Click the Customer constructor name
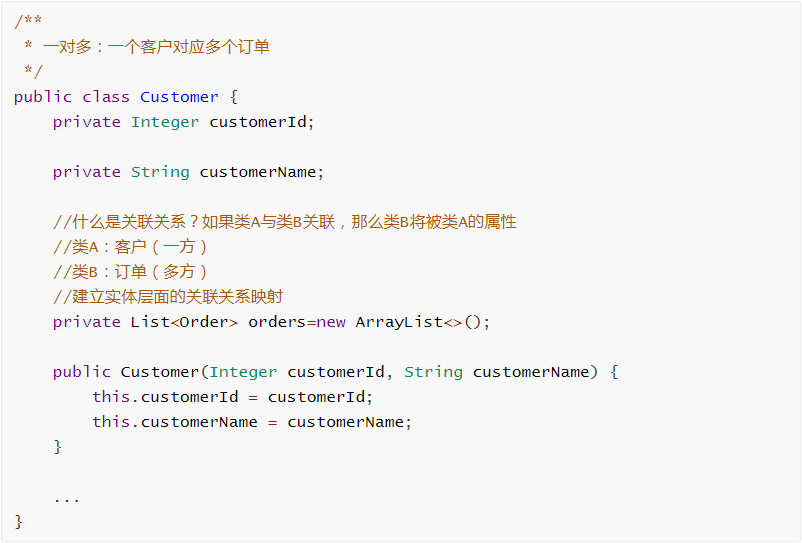The width and height of the screenshot is (802, 543). tap(160, 372)
